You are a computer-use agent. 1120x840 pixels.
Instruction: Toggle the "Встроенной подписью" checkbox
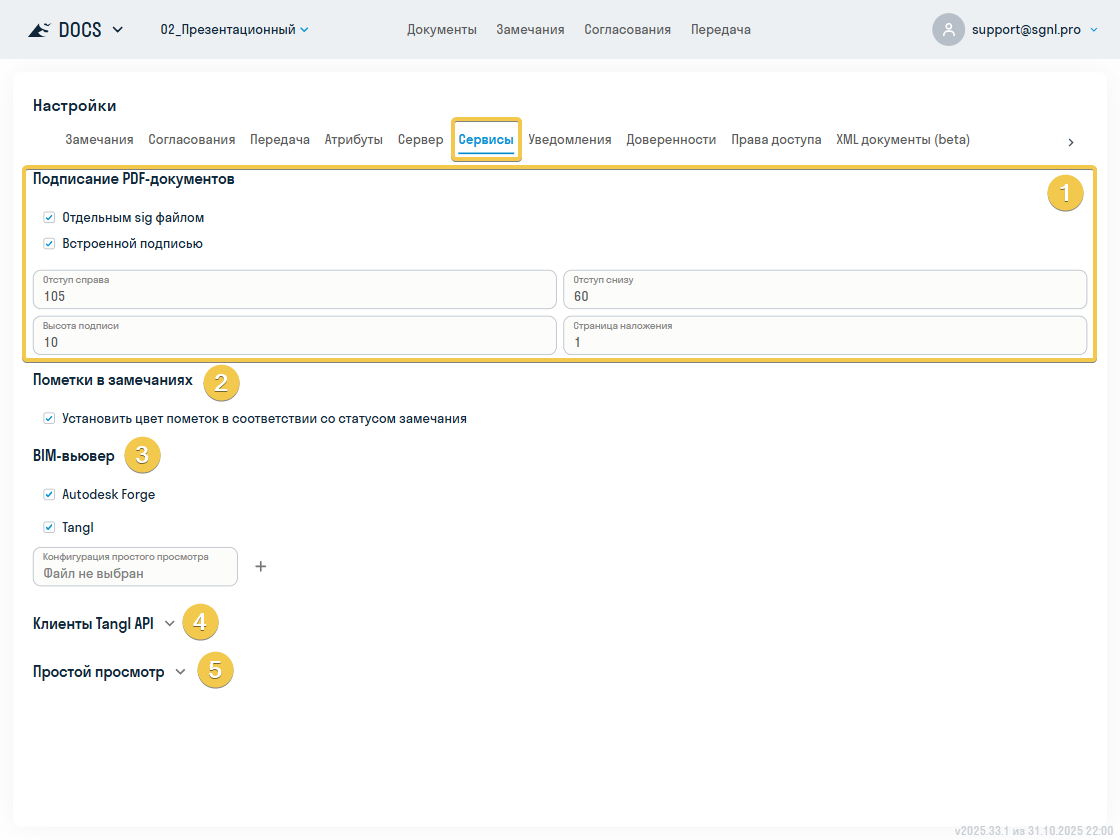[x=49, y=243]
